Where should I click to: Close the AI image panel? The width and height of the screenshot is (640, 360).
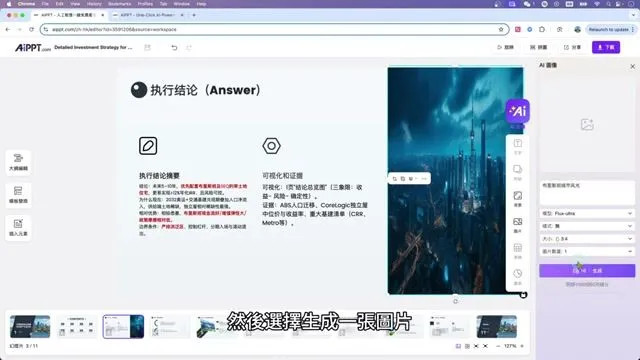coord(632,66)
